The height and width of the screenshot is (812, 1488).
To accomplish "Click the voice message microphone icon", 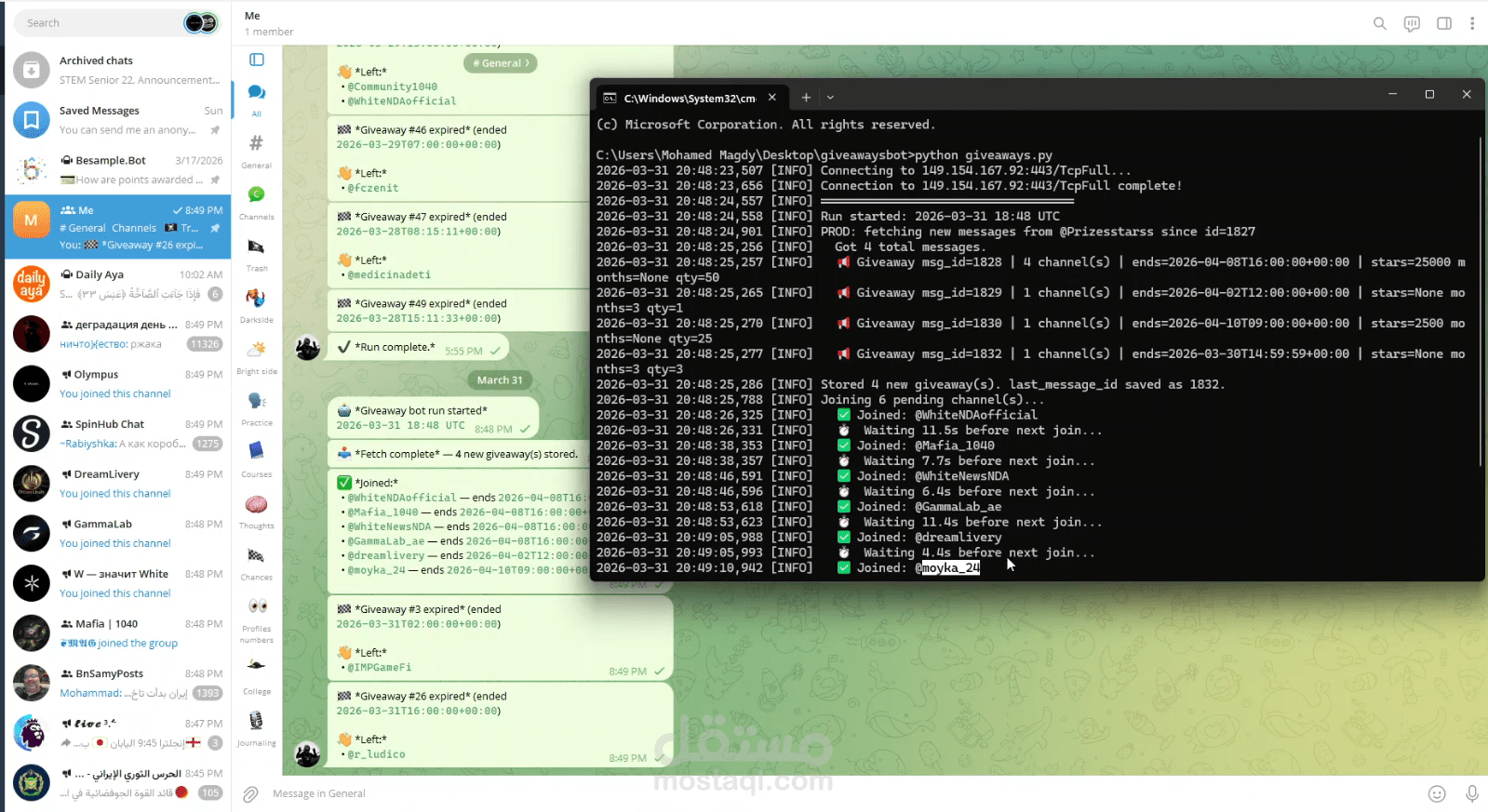I will pos(1472,793).
